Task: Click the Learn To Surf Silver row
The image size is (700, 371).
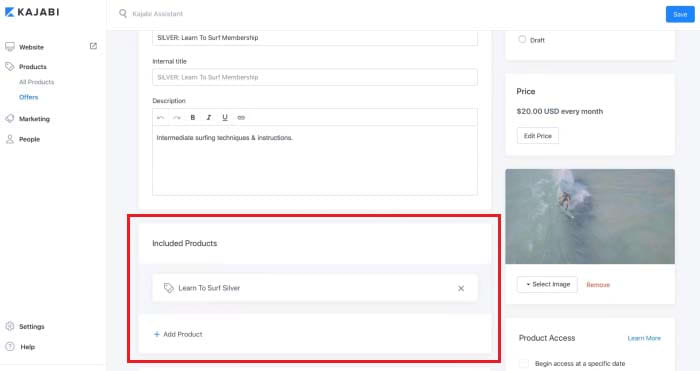Action: pos(315,288)
